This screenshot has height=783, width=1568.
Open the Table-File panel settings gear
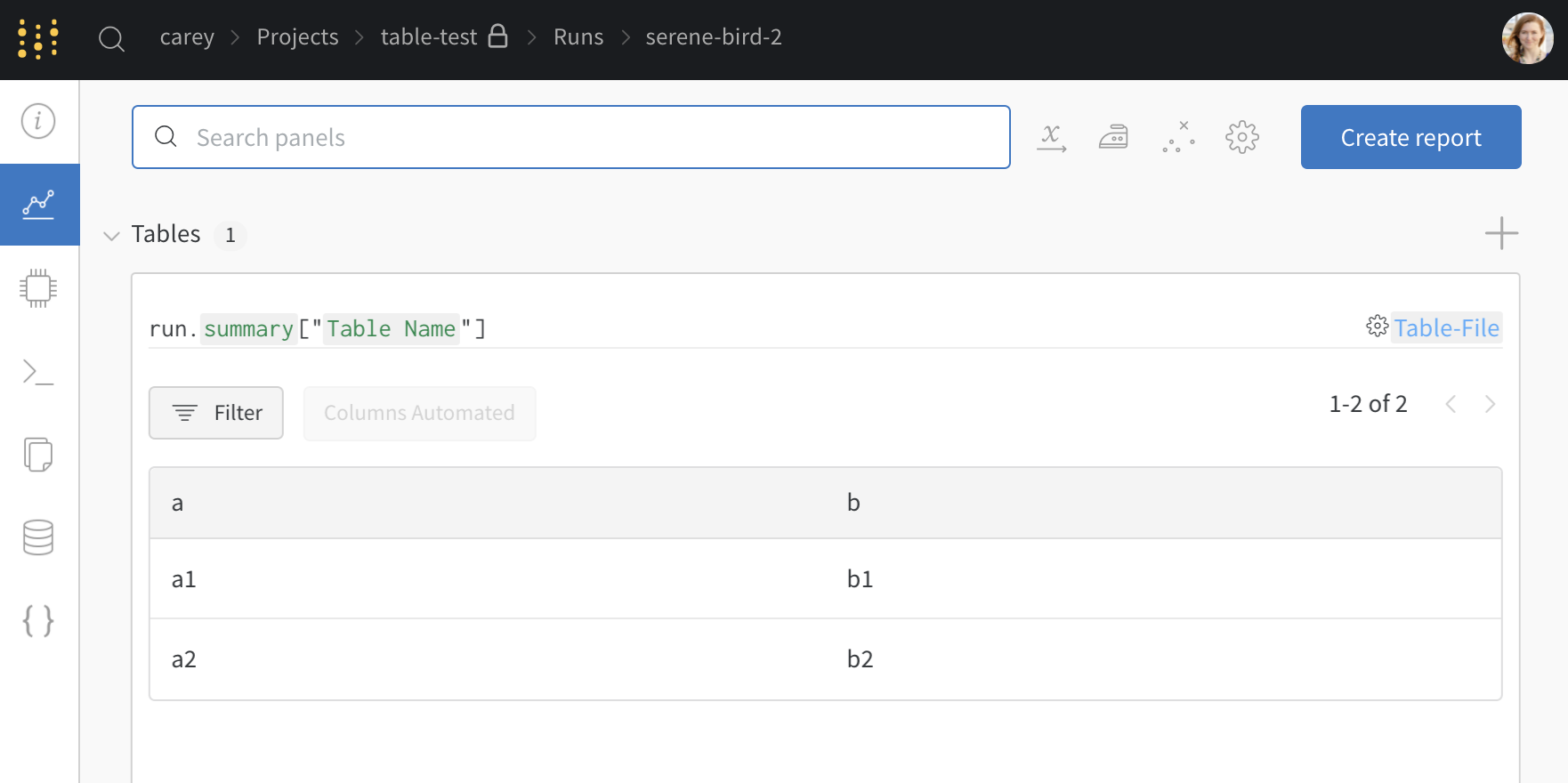point(1377,327)
